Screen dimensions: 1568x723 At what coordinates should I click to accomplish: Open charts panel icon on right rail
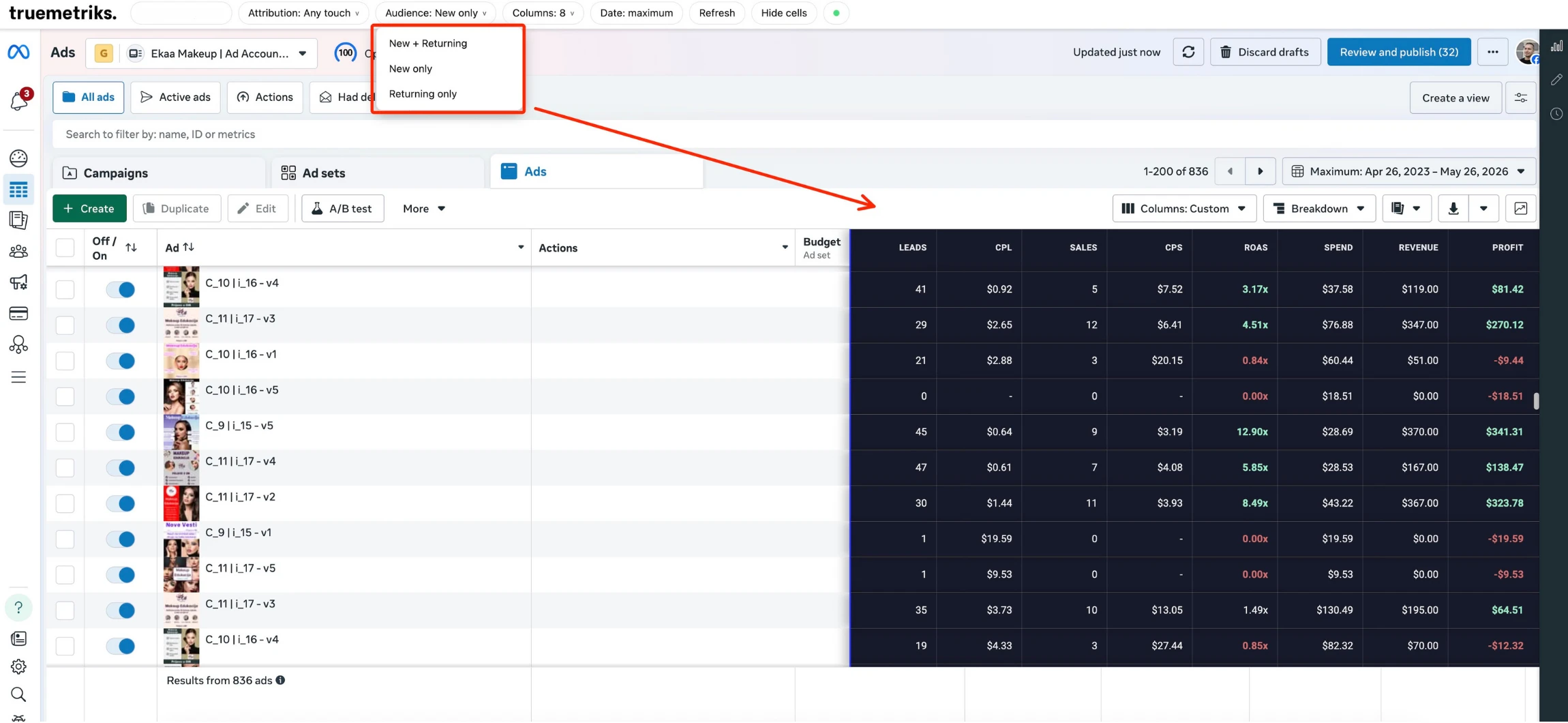1556,46
